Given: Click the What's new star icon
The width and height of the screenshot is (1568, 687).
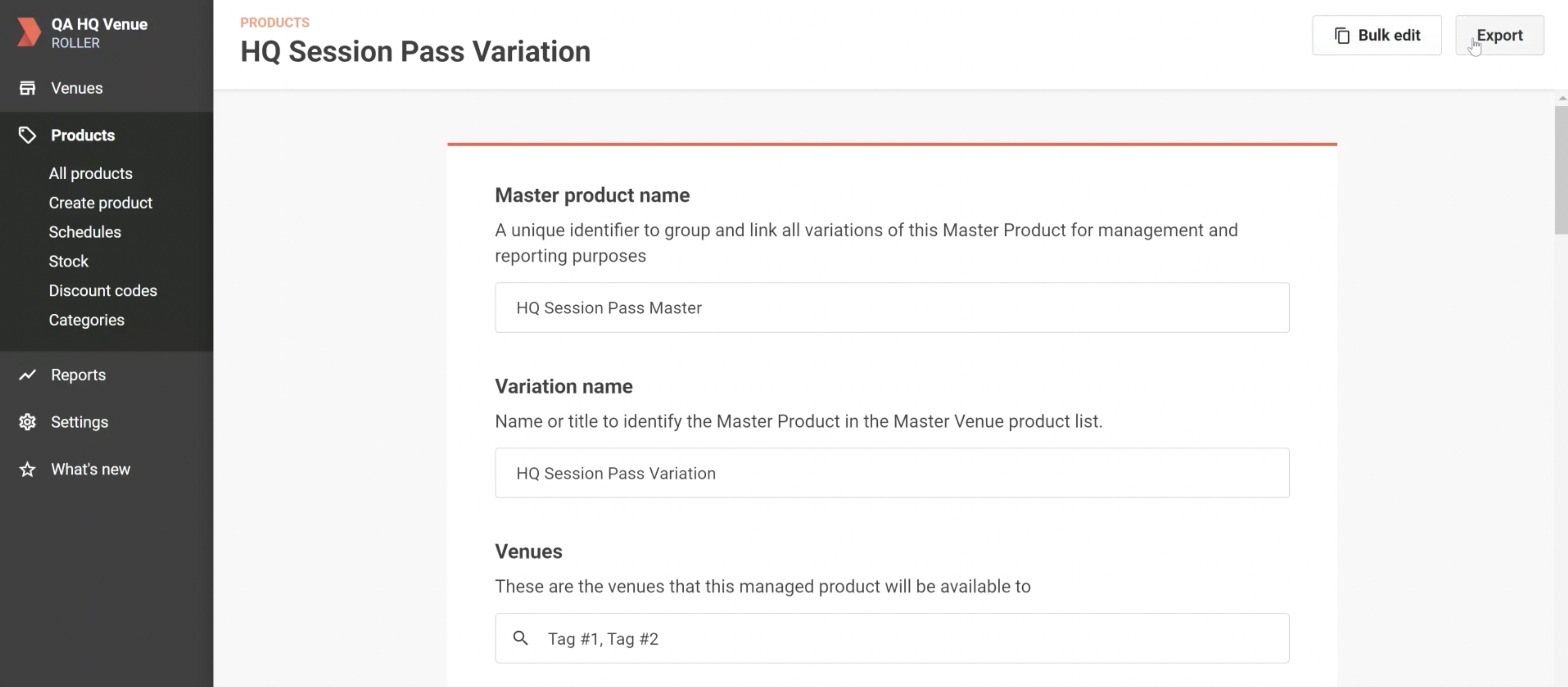Looking at the screenshot, I should [x=27, y=469].
